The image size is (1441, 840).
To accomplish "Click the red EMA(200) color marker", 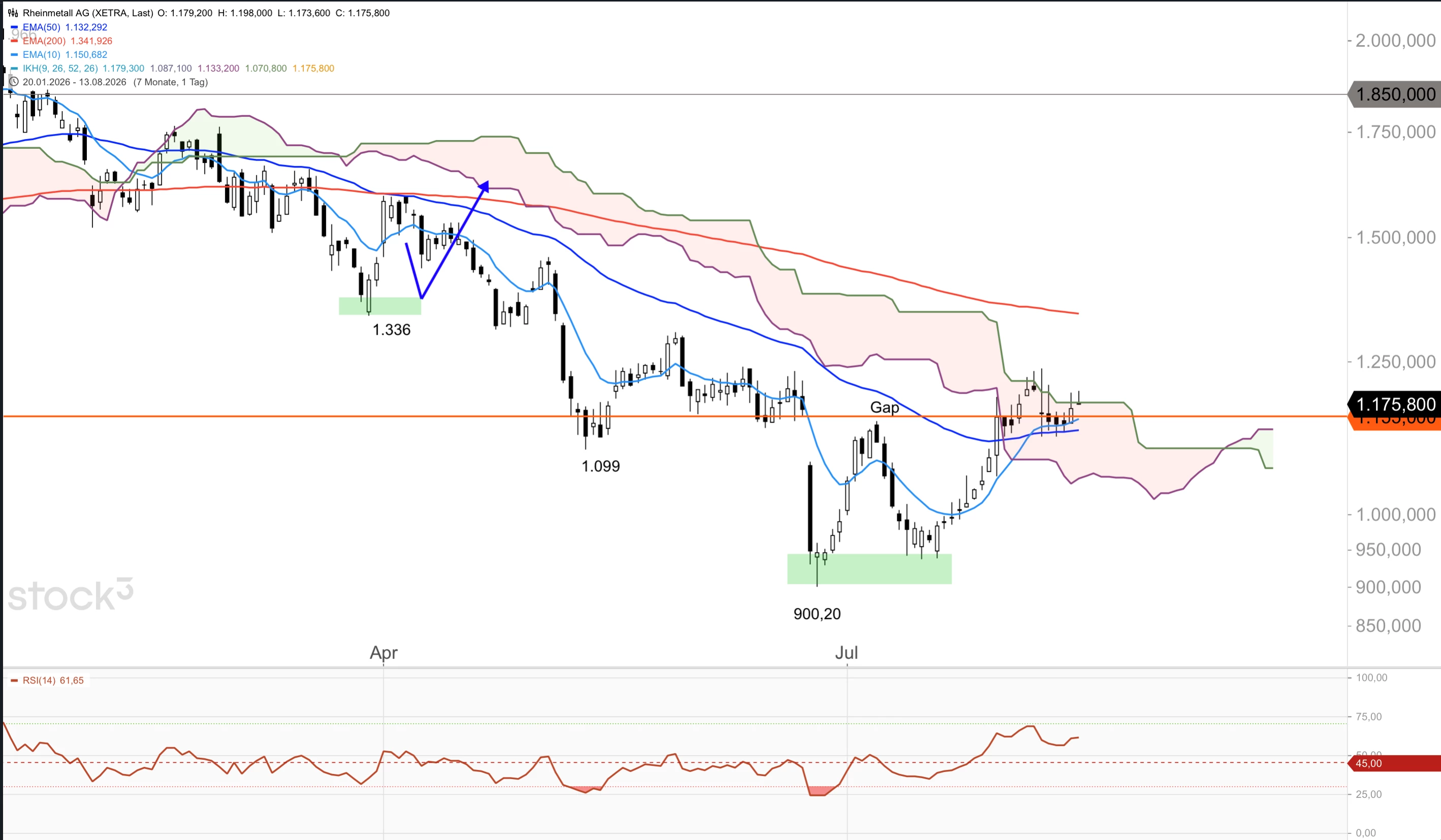I will tap(14, 41).
